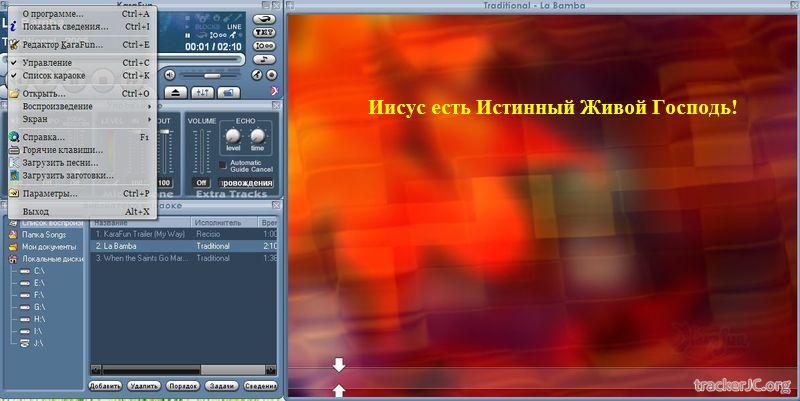This screenshot has width=800, height=401.
Task: Click the speaker mute icon
Action: (x=170, y=76)
